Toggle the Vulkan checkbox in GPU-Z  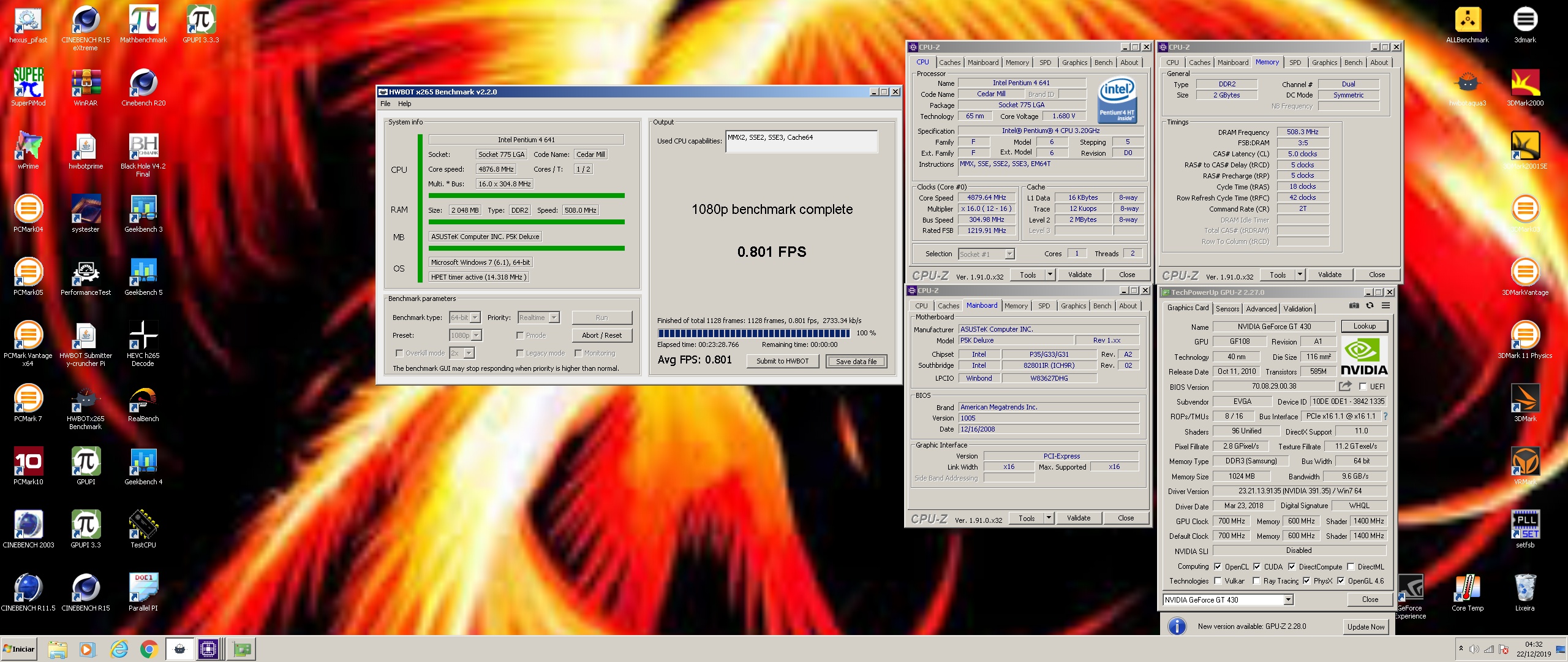pyautogui.click(x=1218, y=581)
